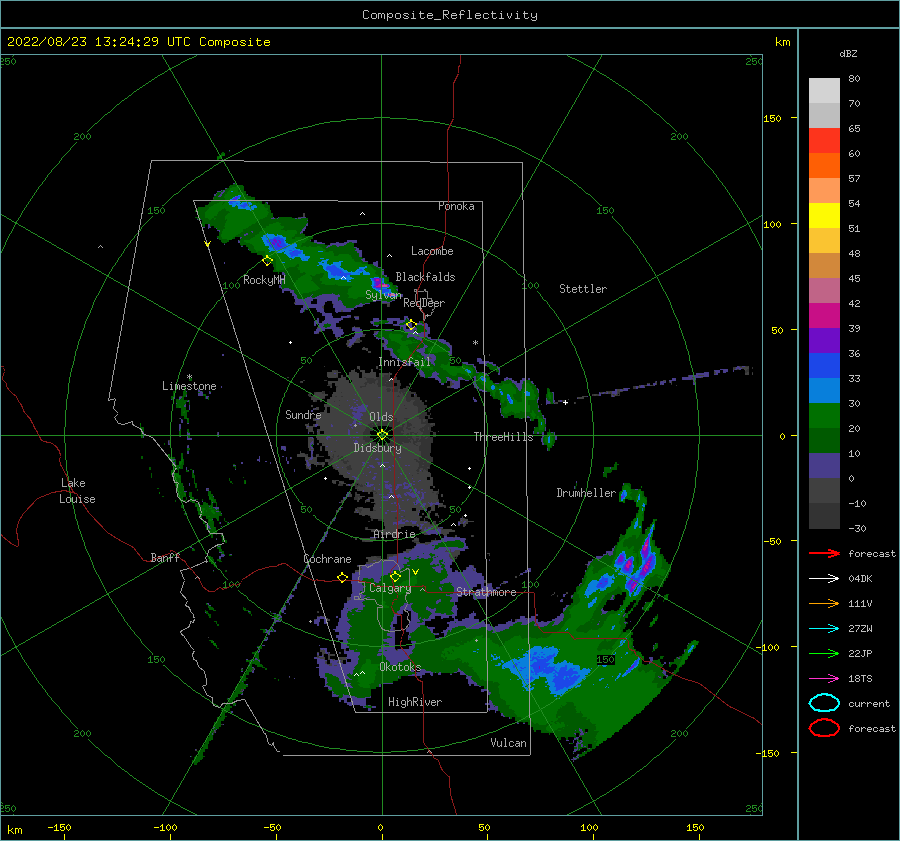Click the yellow radar-site marker at Olds
Screen dimensions: 900x841
382,435
